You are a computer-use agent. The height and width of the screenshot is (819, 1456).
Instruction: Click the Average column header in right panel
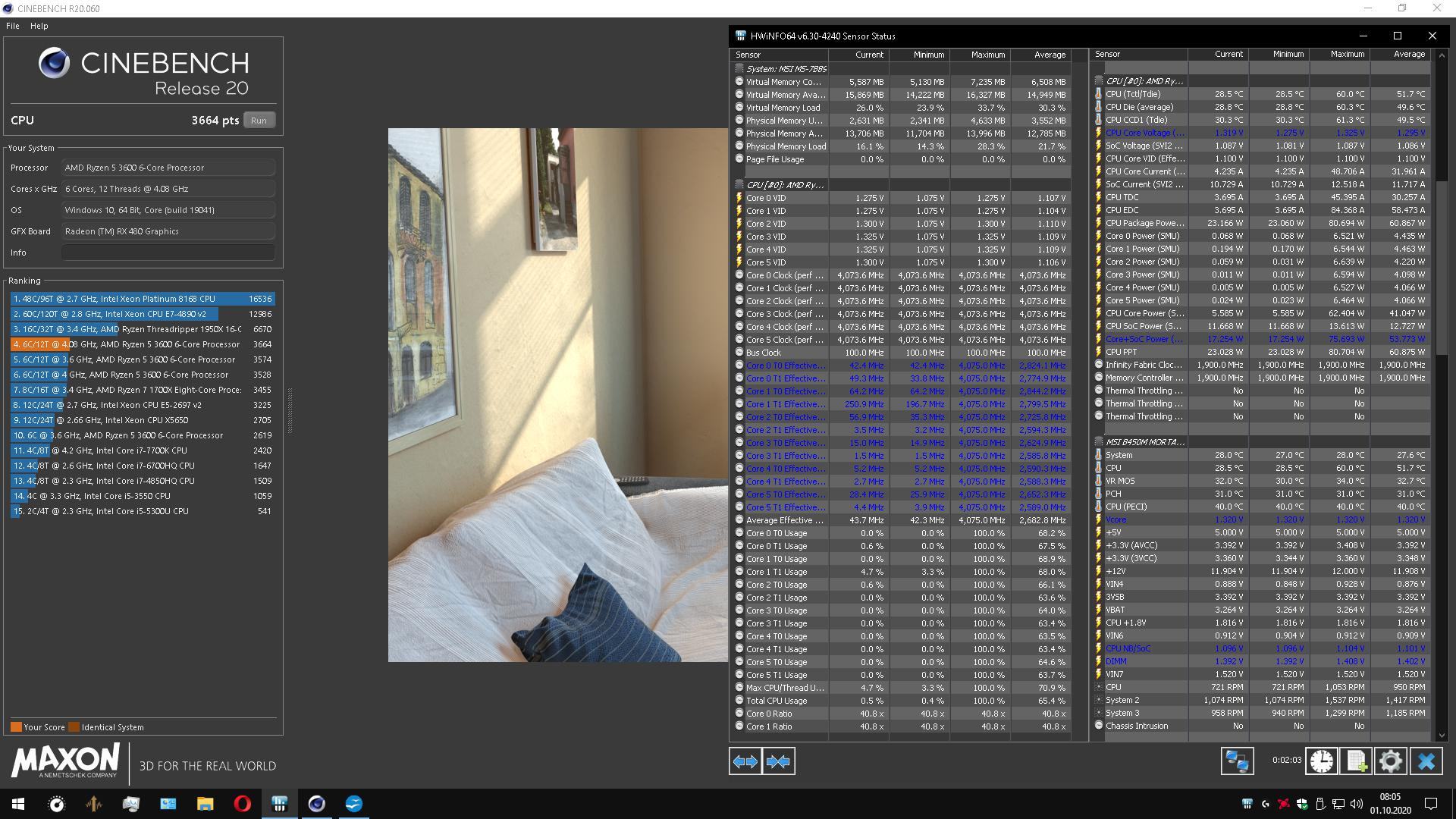[1401, 54]
